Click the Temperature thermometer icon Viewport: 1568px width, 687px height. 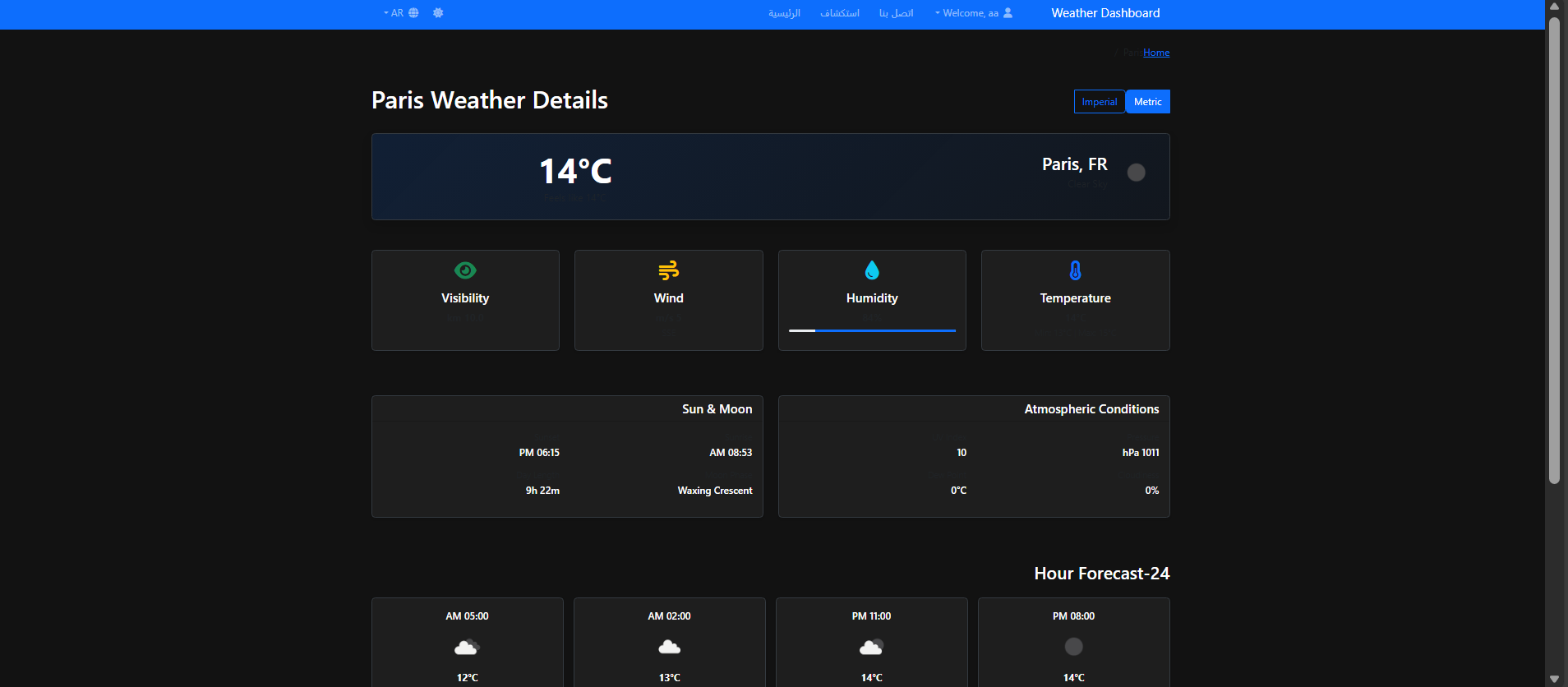pos(1076,270)
